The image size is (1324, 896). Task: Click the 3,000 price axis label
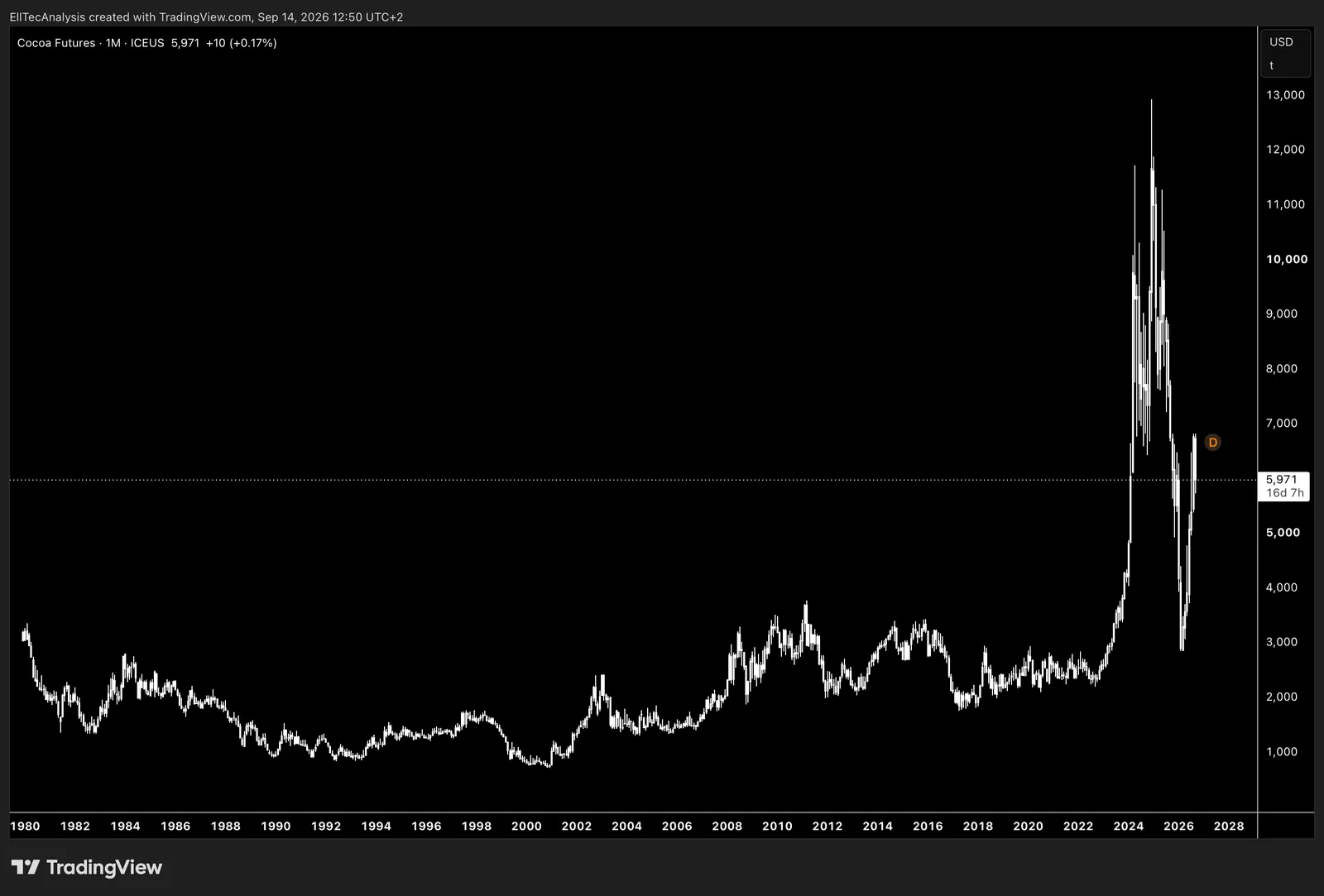coord(1282,642)
